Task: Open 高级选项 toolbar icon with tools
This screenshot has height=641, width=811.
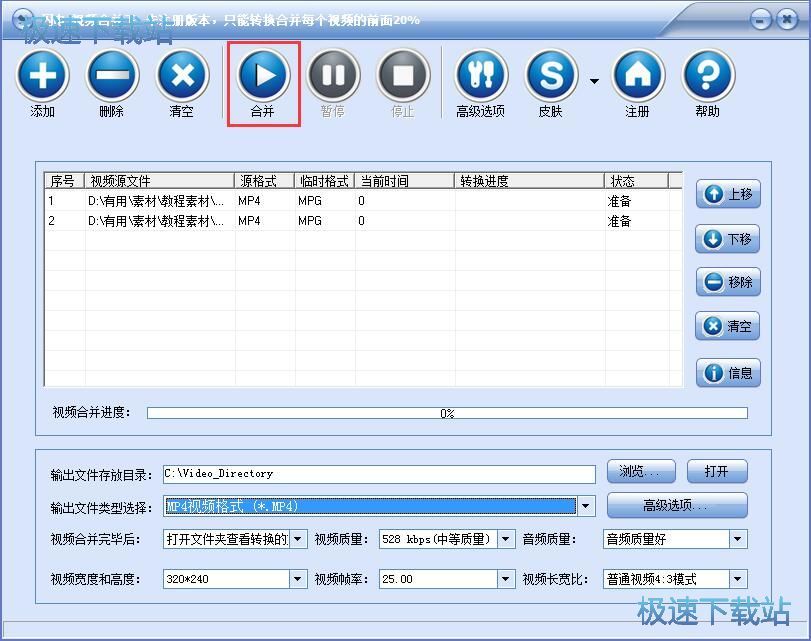Action: 481,75
